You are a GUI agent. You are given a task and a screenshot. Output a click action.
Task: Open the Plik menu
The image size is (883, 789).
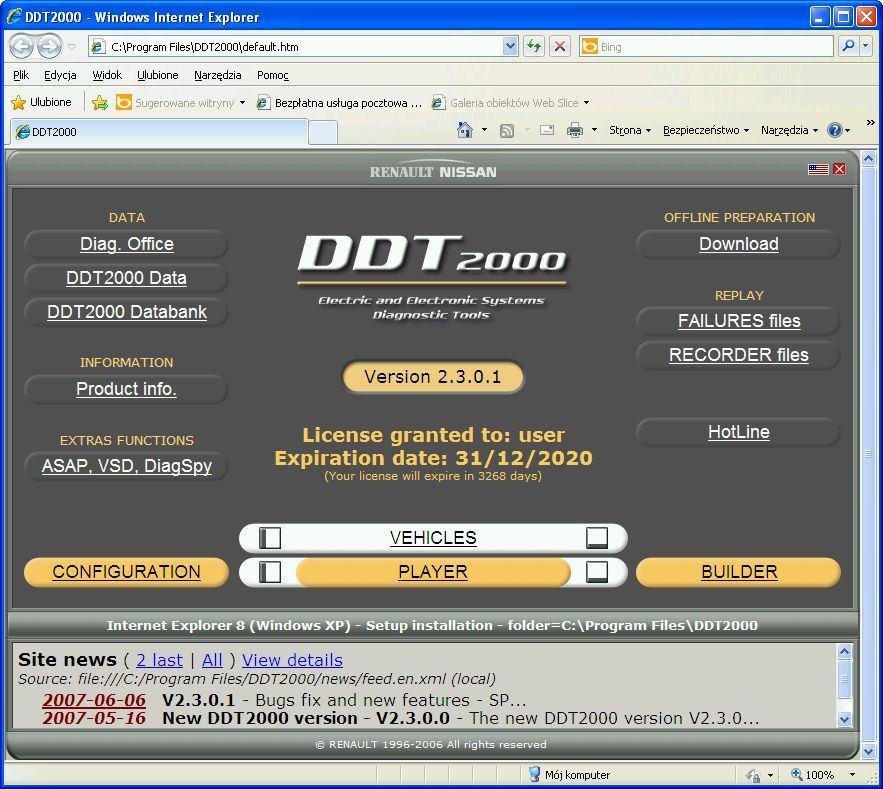pyautogui.click(x=21, y=75)
